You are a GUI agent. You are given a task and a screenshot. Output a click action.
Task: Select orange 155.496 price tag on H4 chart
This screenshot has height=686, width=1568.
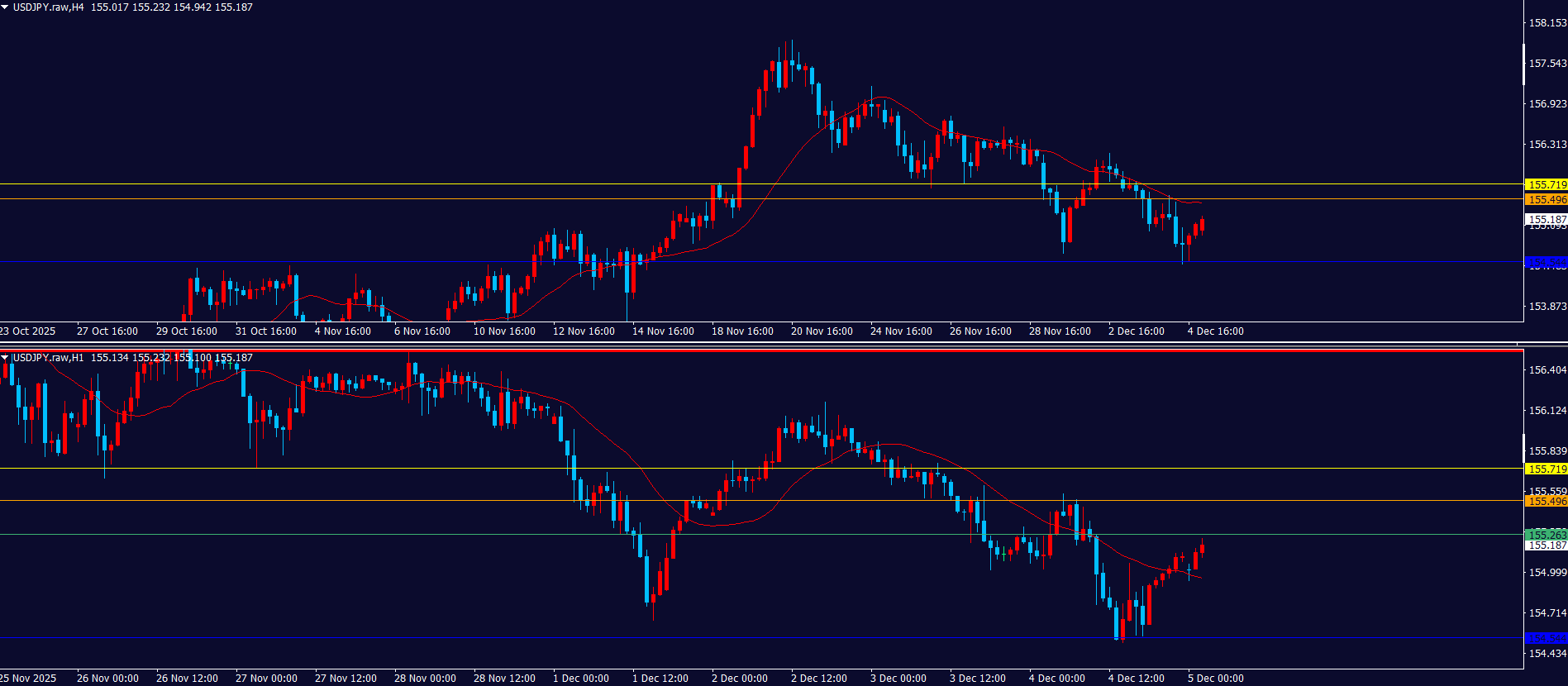click(1546, 200)
